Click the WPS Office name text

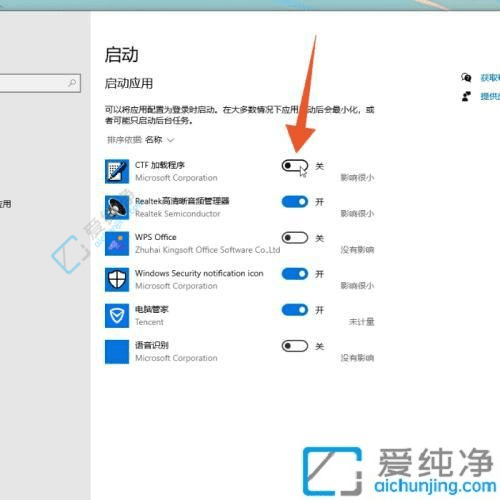[156, 237]
